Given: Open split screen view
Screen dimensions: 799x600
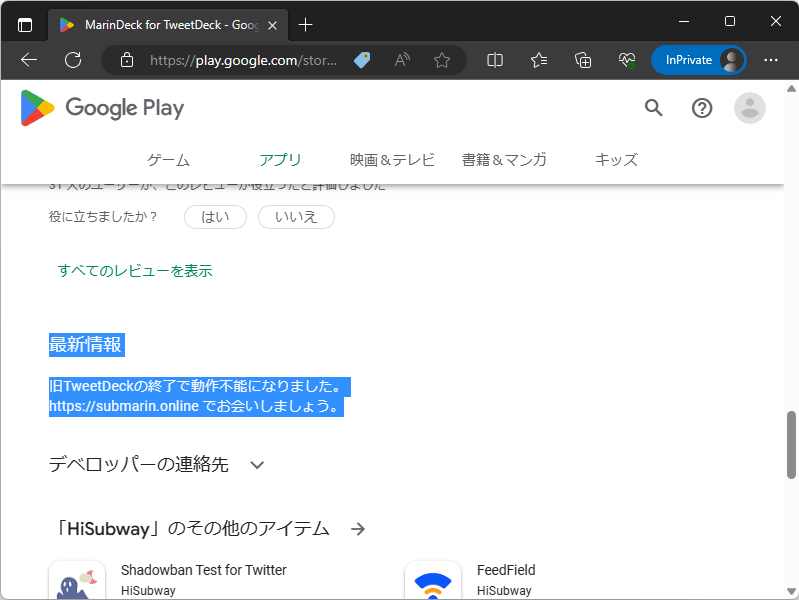Looking at the screenshot, I should pos(494,60).
